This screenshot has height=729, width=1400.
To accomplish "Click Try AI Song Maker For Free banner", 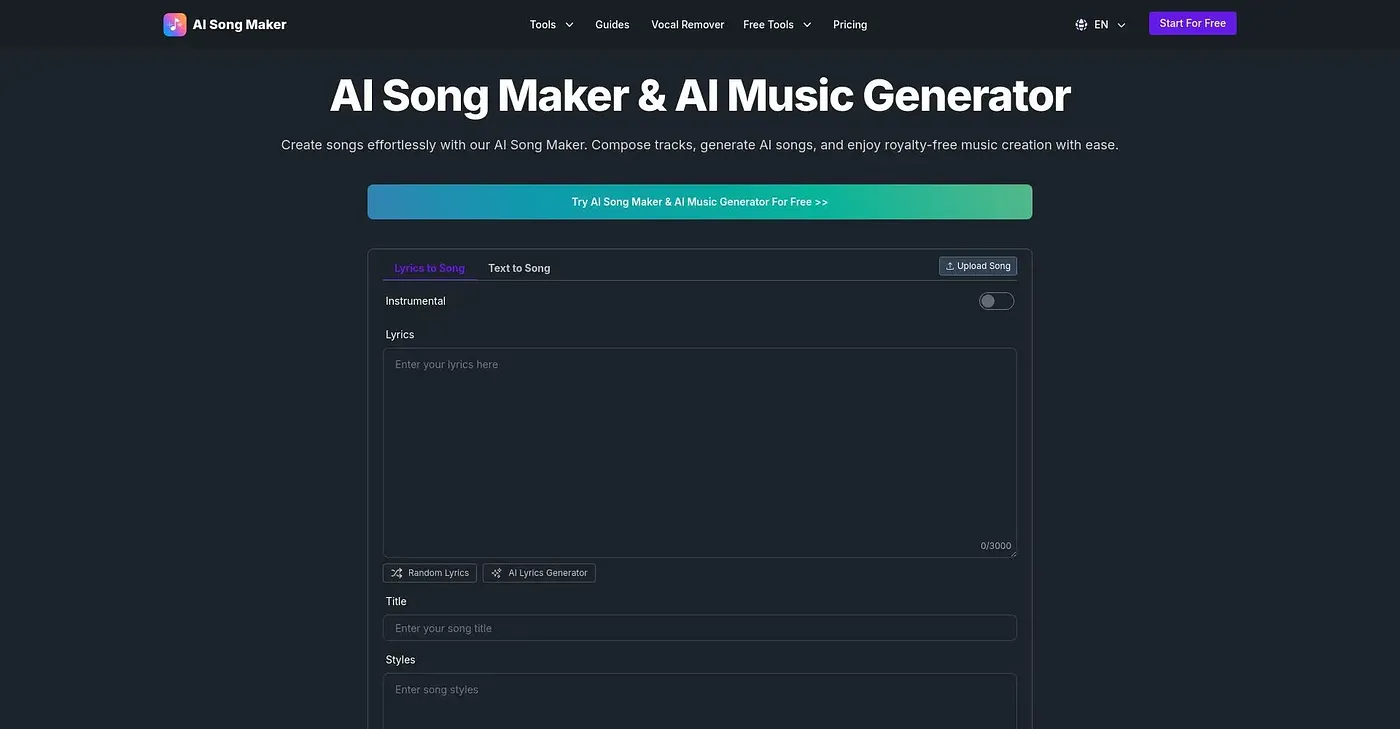I will [x=700, y=202].
